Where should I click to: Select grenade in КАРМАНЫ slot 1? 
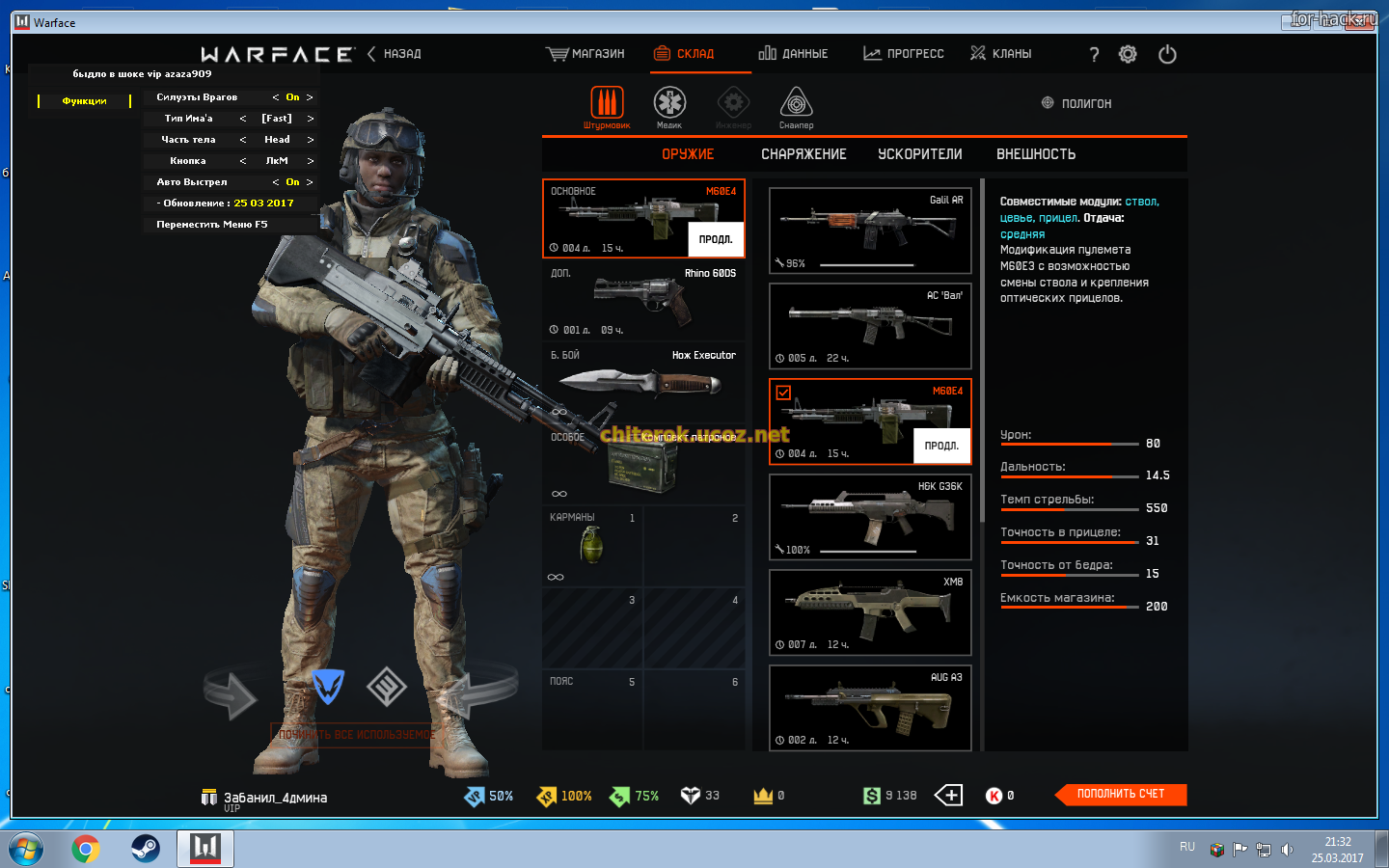[x=592, y=546]
